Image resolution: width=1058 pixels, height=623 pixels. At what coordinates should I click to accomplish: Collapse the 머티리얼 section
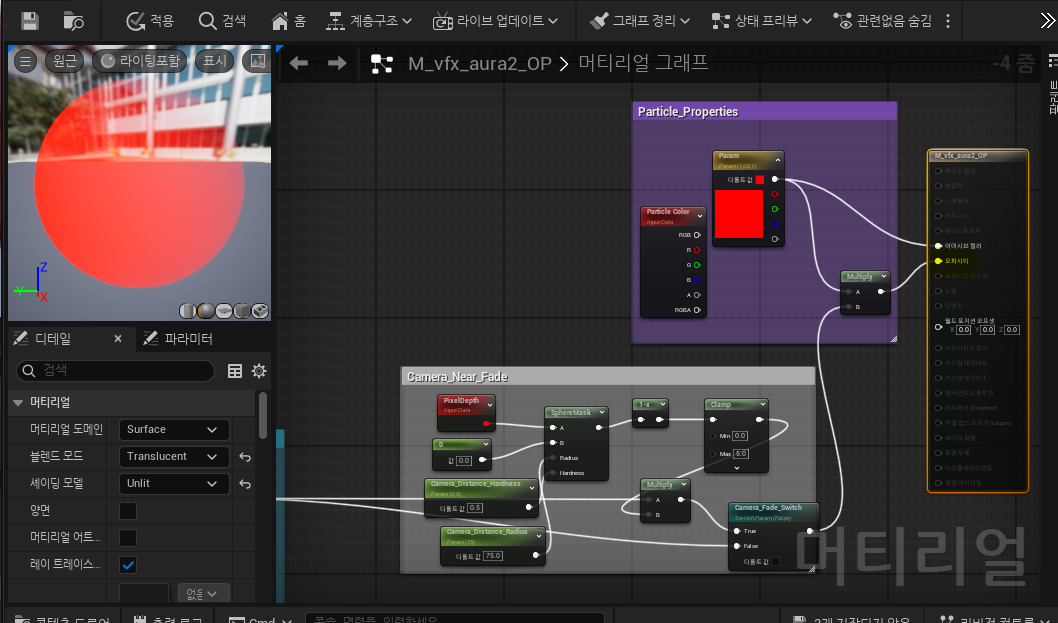(18, 402)
